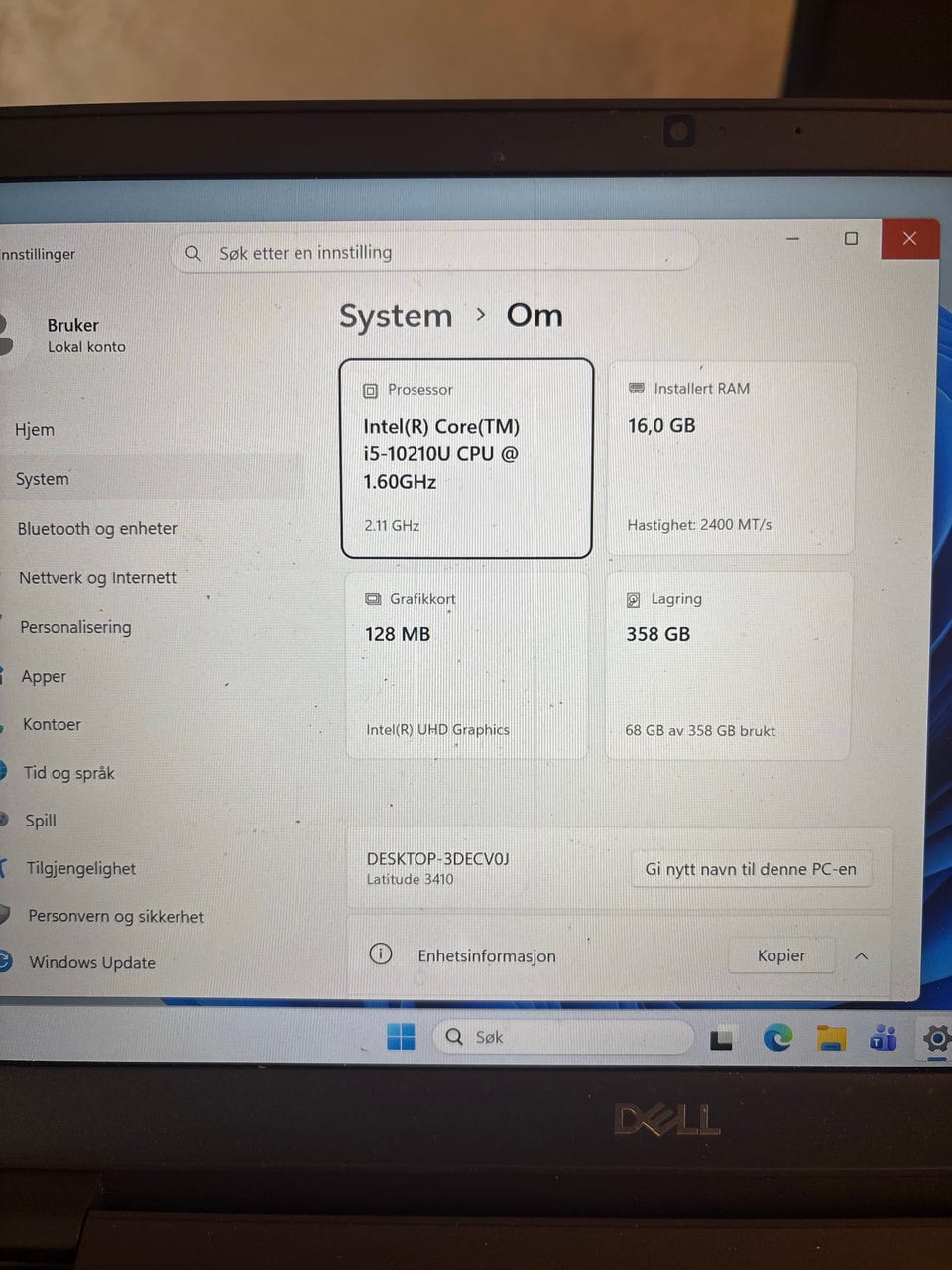Maximize the Settings window

851,238
